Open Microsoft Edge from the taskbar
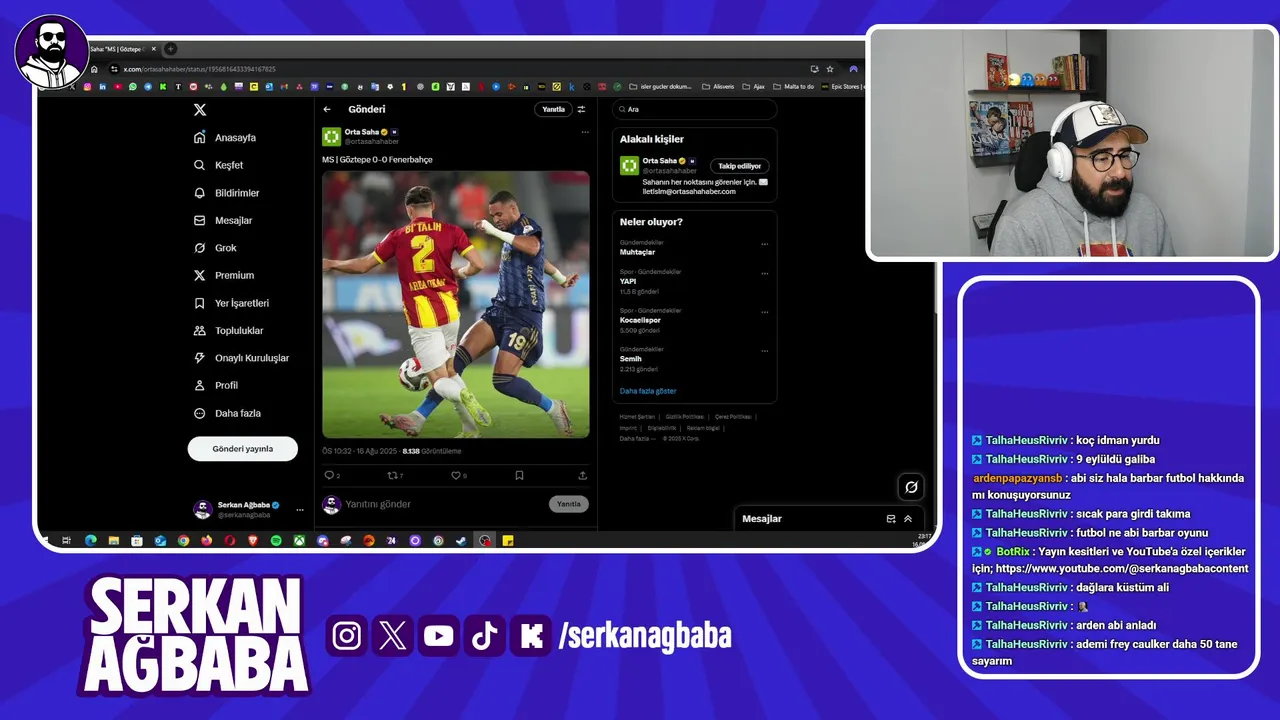This screenshot has height=720, width=1280. pyautogui.click(x=91, y=540)
